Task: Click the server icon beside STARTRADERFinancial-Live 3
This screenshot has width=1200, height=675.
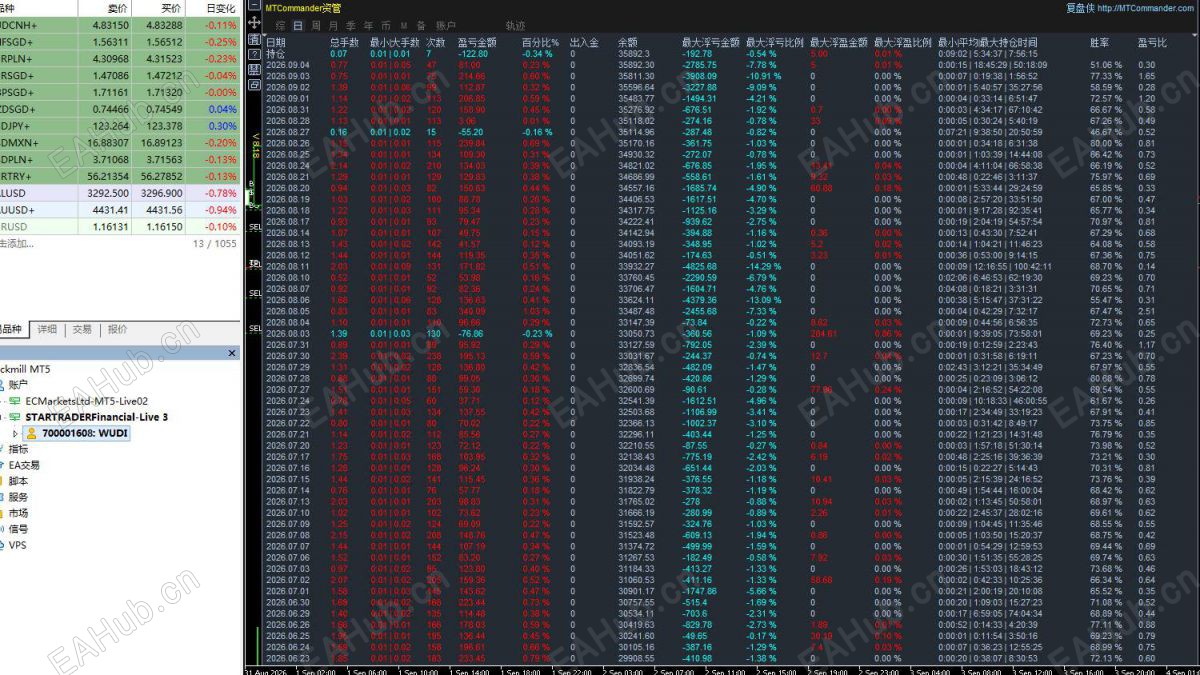Action: (x=15, y=416)
